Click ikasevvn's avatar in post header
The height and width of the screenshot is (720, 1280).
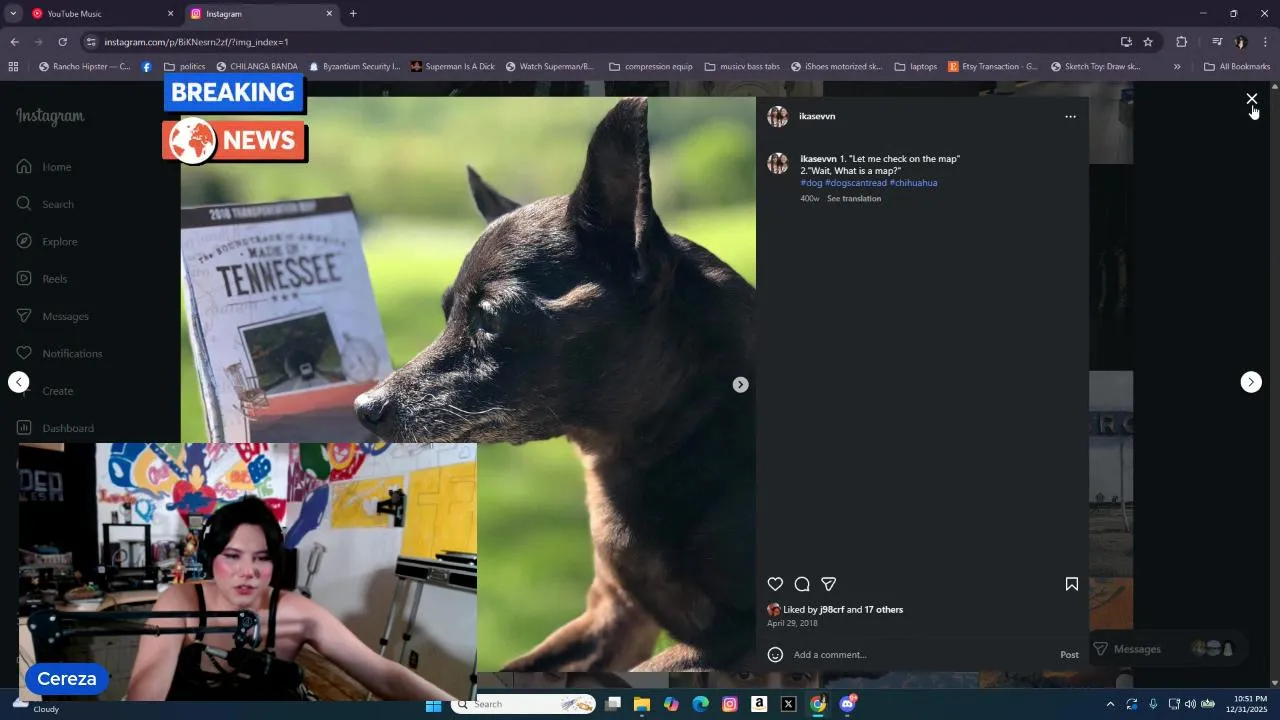[777, 116]
